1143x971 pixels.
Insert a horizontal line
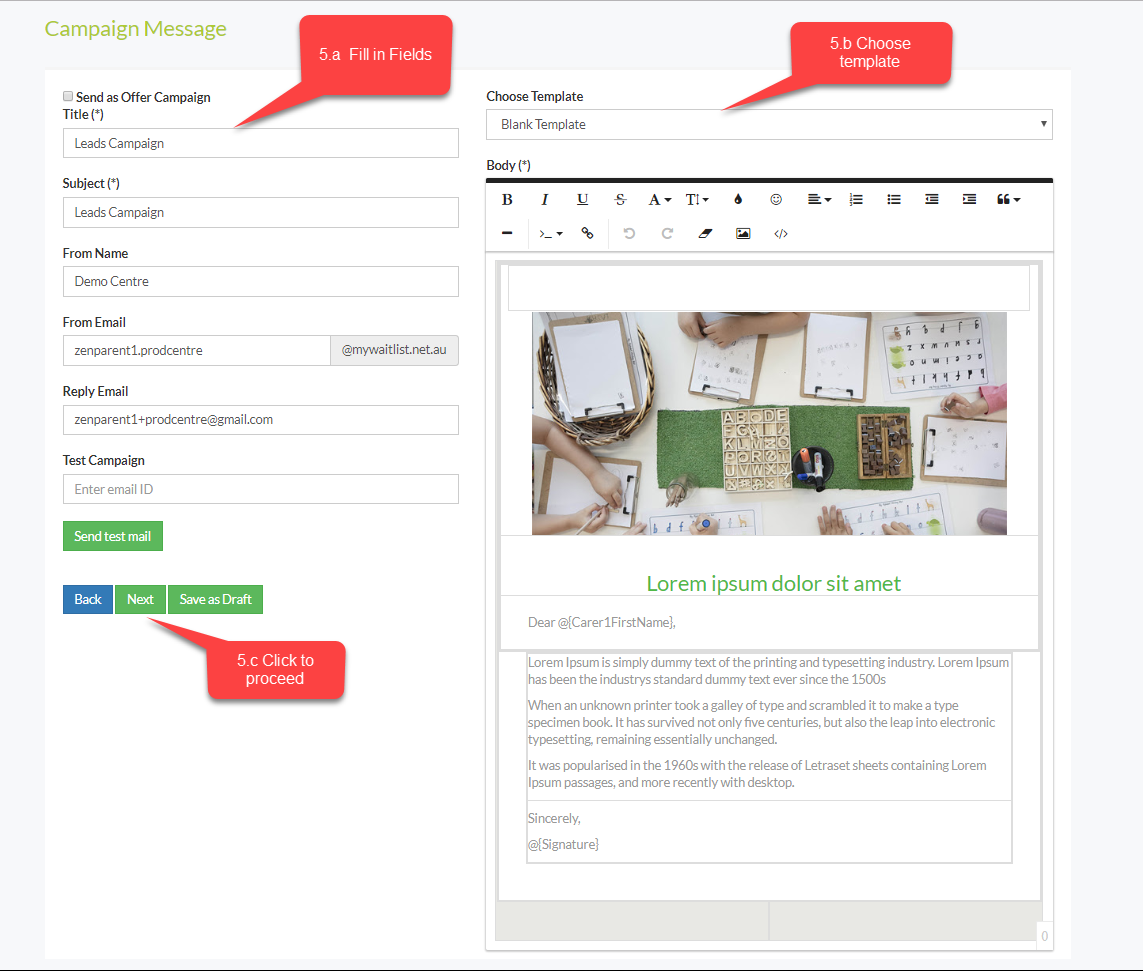(507, 233)
